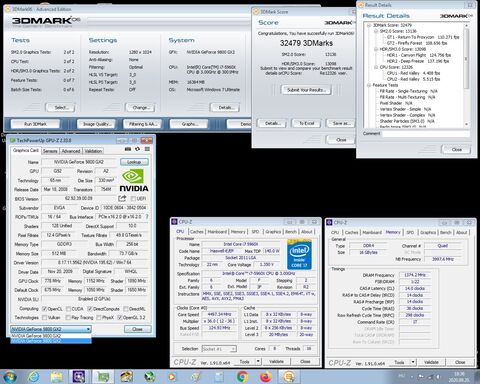Click the Result Details scroll-up arrow

[x=466, y=25]
